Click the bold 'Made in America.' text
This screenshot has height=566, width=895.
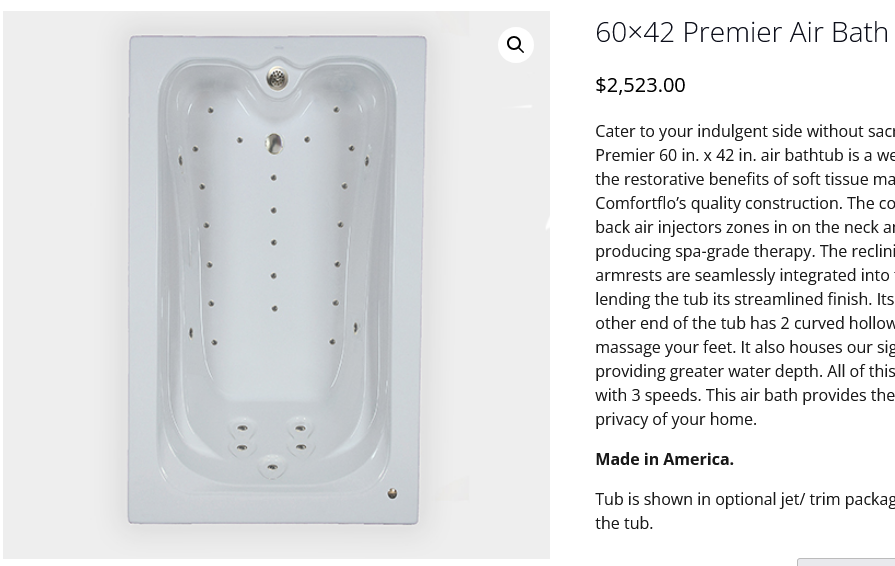click(664, 459)
